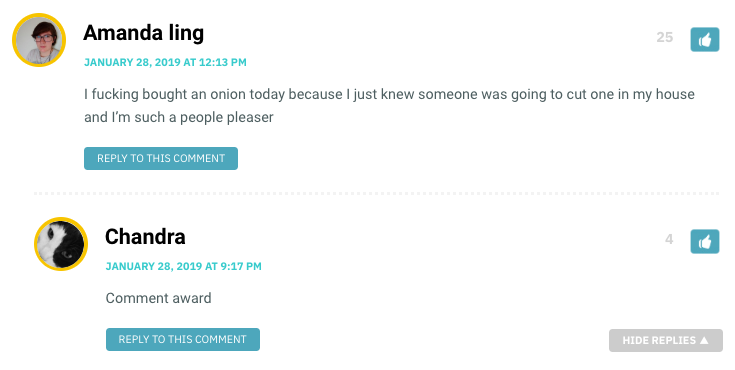
Task: Click the onion comment's first line
Action: [389, 94]
